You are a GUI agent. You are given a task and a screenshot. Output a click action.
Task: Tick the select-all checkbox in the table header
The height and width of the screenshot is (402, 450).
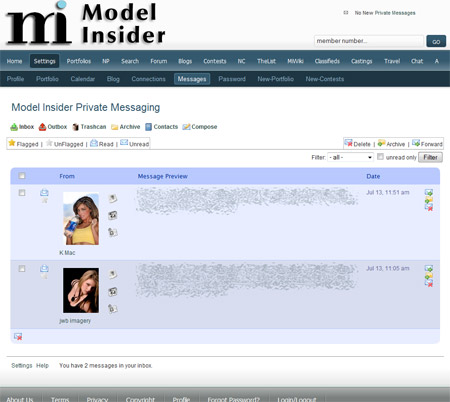[22, 176]
